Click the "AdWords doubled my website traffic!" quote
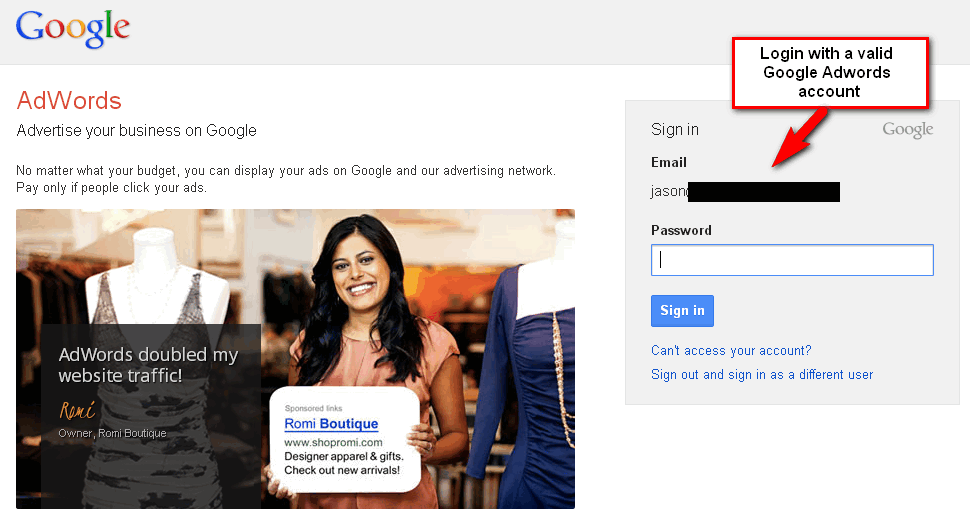 point(148,365)
